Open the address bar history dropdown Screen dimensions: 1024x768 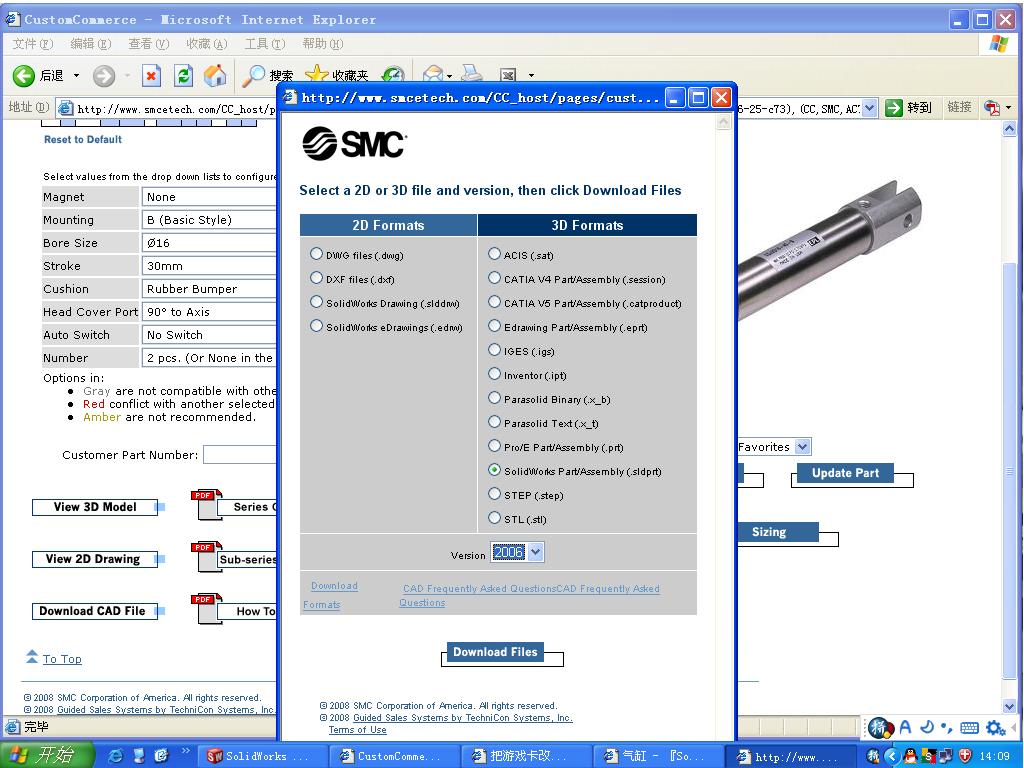[869, 108]
